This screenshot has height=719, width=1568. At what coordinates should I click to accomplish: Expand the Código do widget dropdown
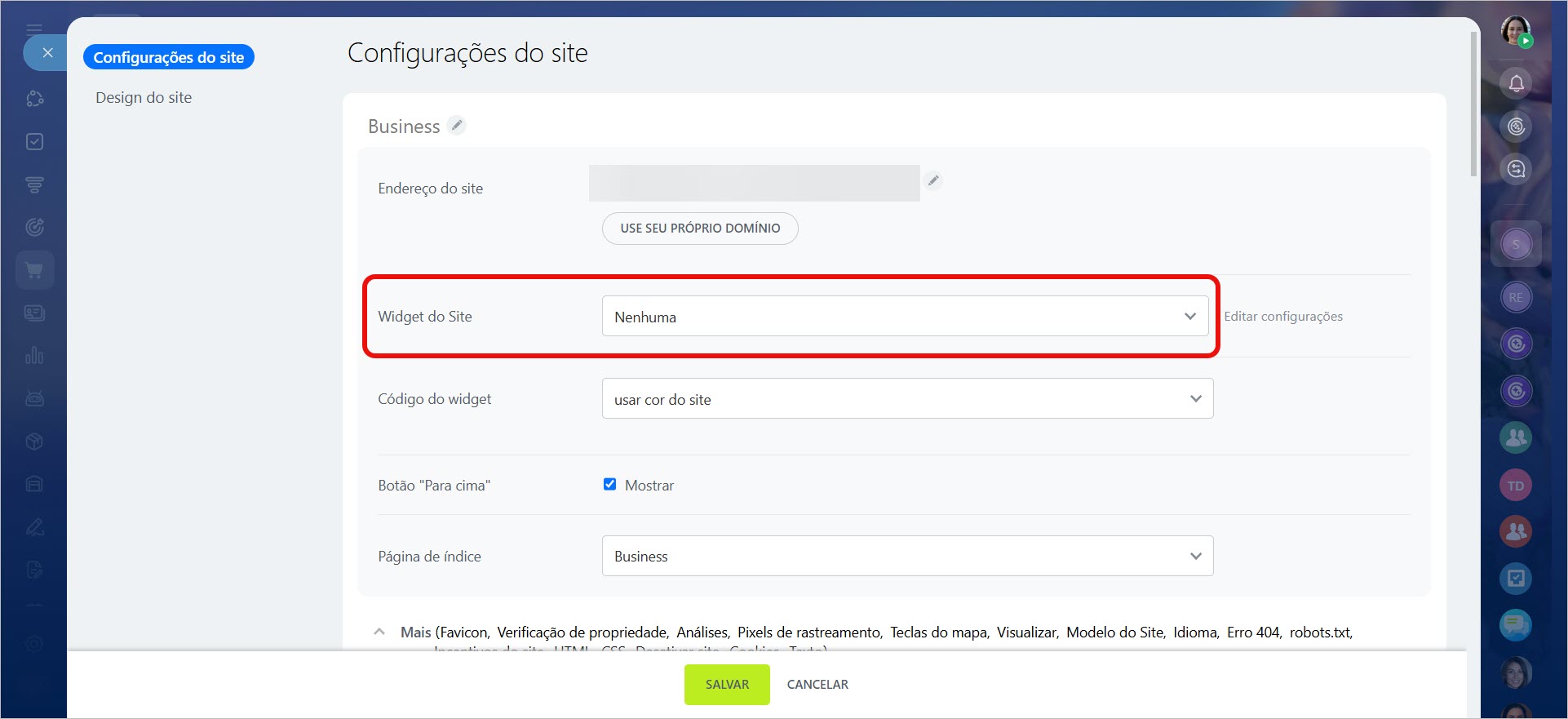906,399
